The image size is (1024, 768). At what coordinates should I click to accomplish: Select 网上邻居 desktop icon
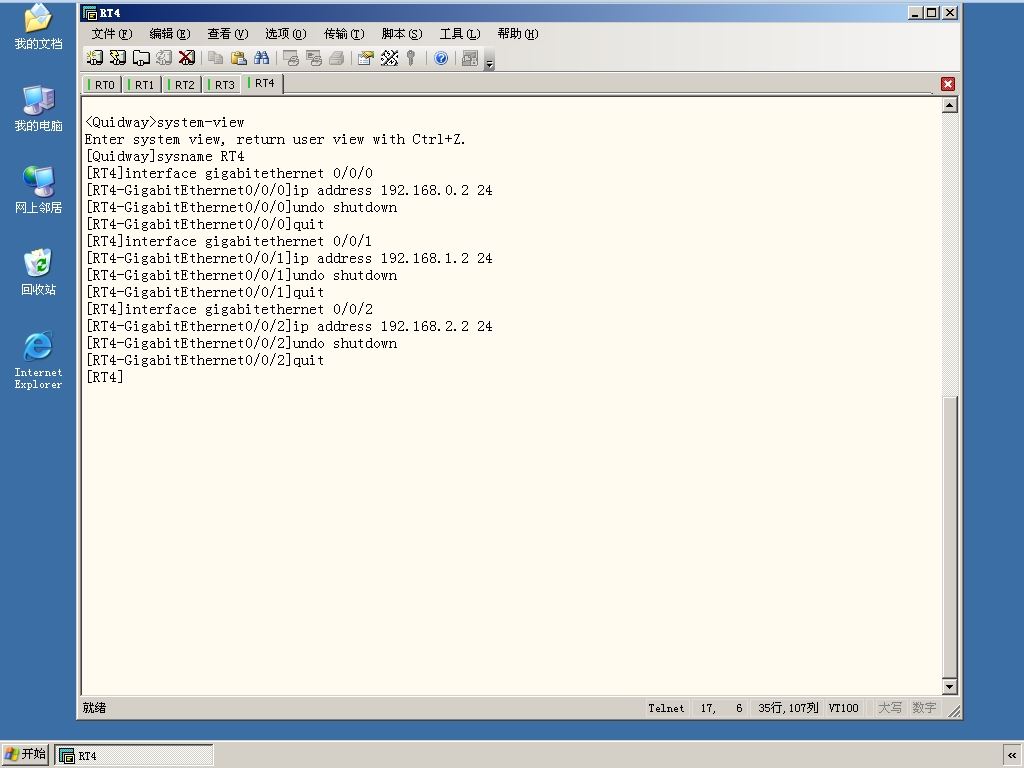point(38,190)
